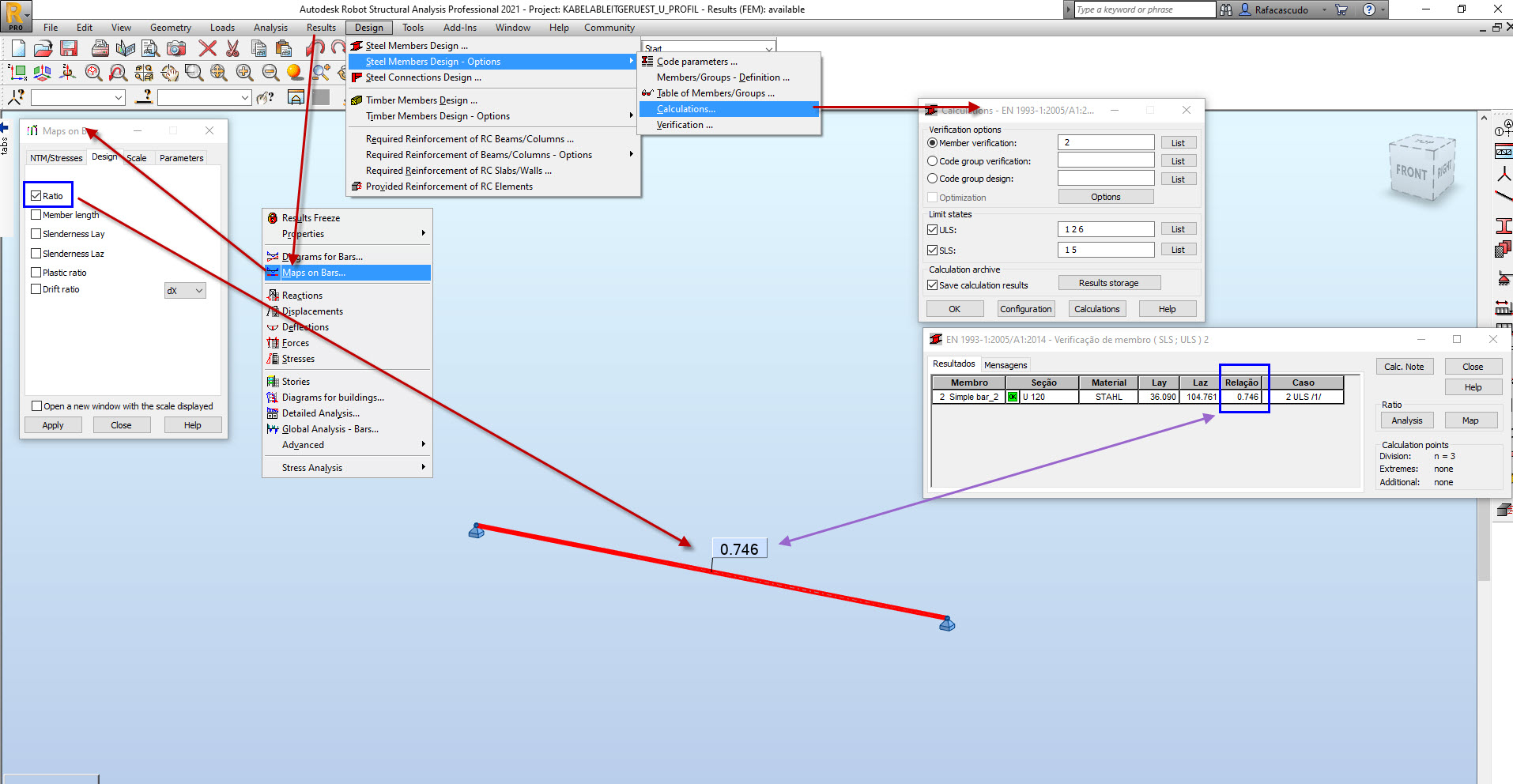This screenshot has width=1513, height=784.
Task: Click the Member verification input field
Action: (1105, 142)
